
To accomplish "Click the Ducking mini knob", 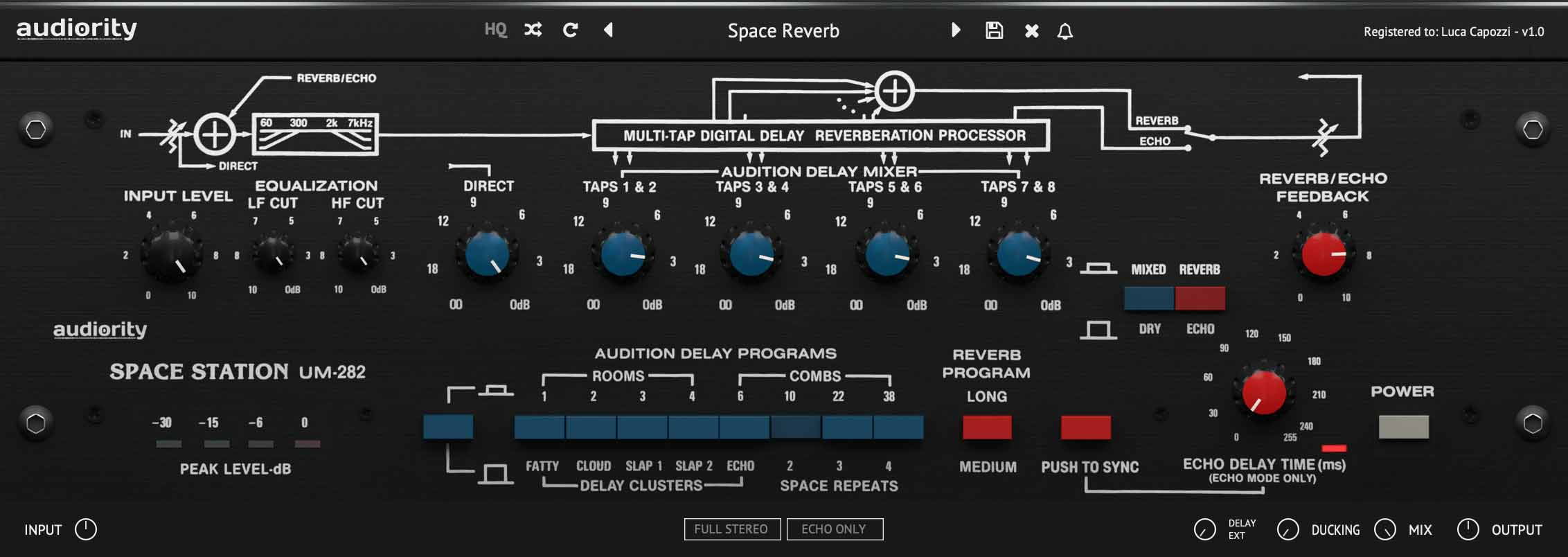I will [x=1288, y=529].
